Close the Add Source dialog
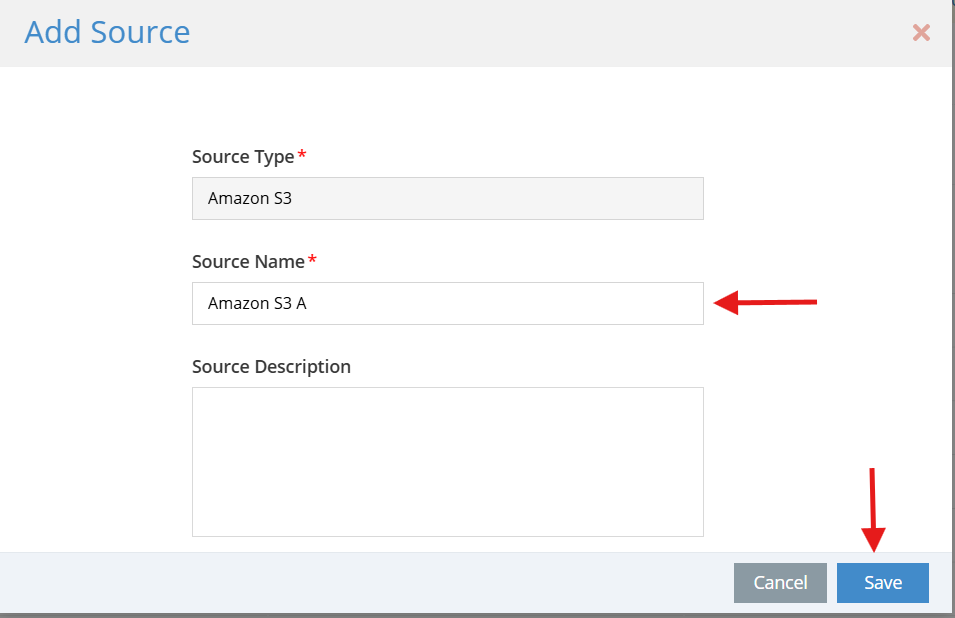This screenshot has width=955, height=618. [x=921, y=32]
